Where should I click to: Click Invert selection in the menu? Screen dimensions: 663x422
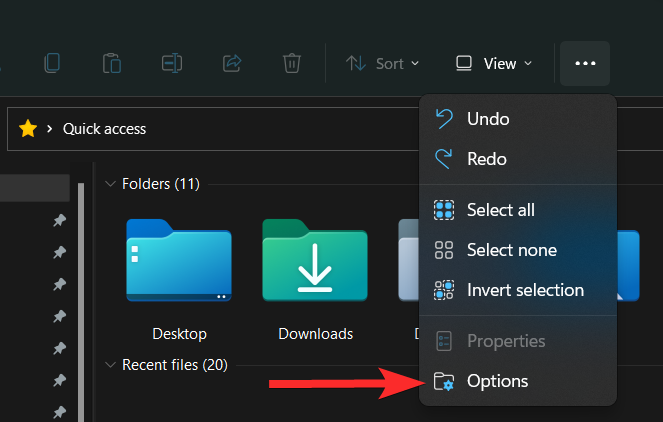point(525,290)
